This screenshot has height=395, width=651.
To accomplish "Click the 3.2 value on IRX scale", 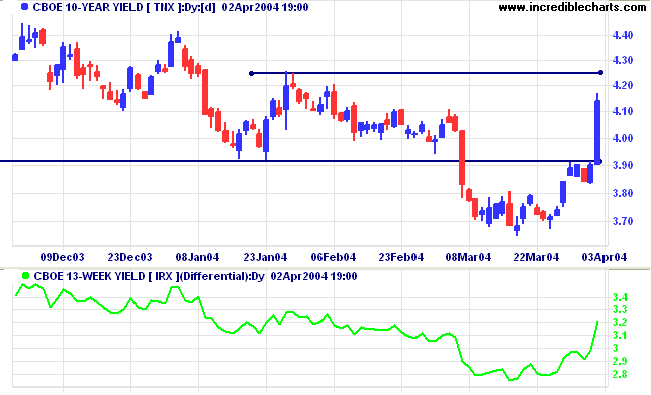I will [619, 322].
